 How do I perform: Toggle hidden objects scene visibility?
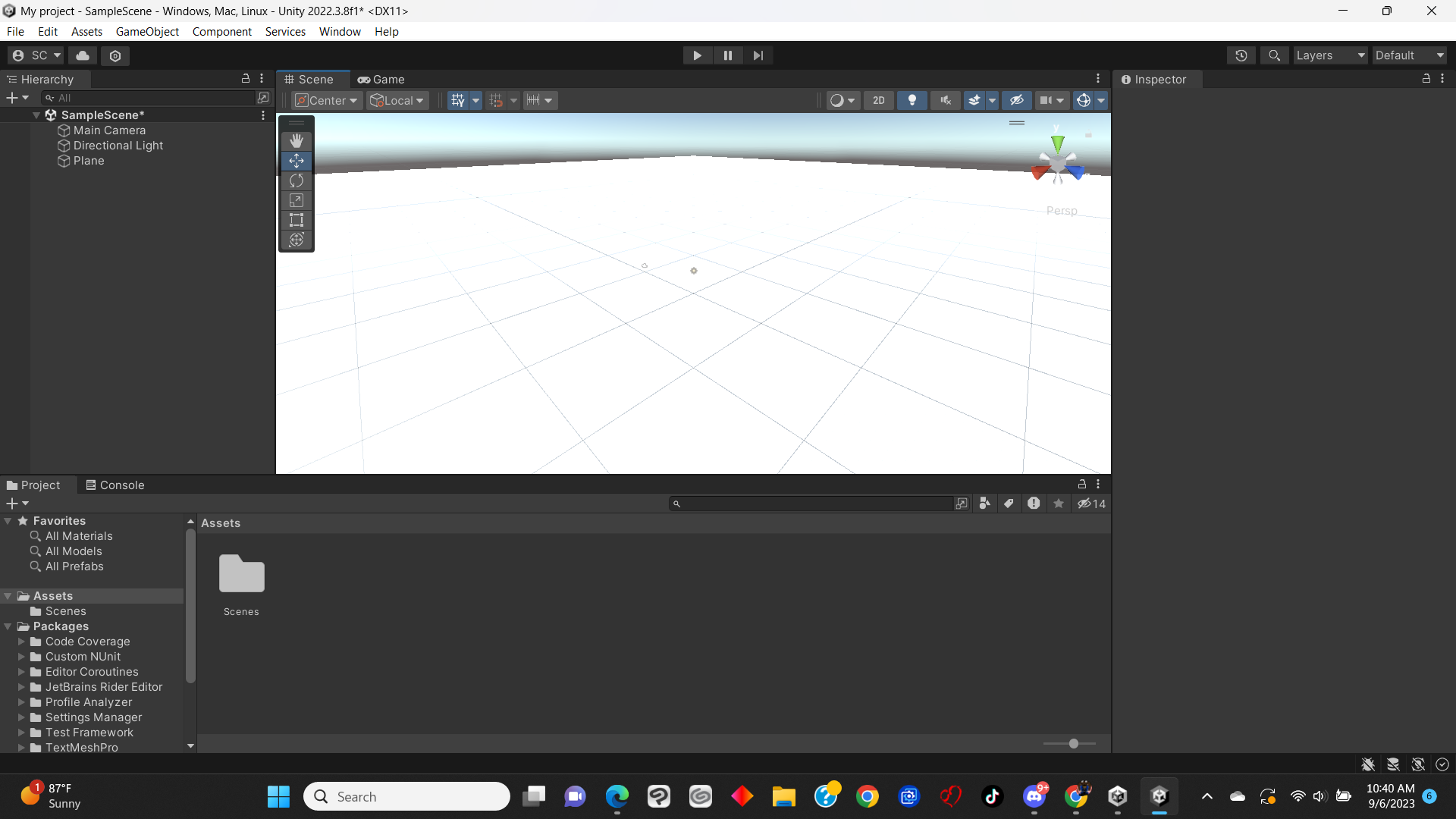pyautogui.click(x=1017, y=100)
